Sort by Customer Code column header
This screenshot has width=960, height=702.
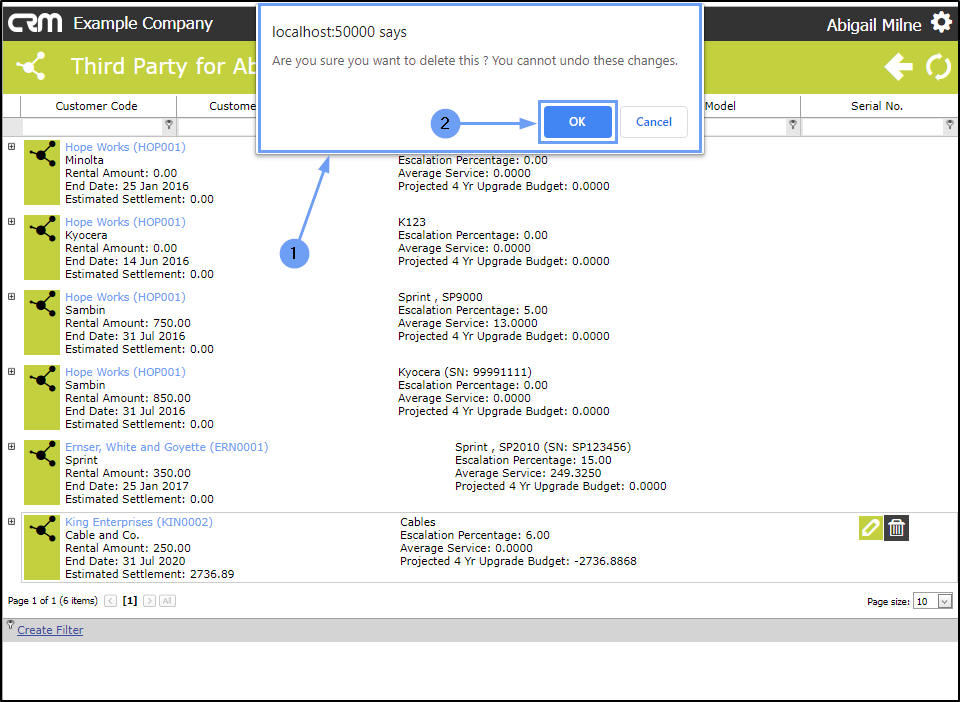tap(97, 106)
